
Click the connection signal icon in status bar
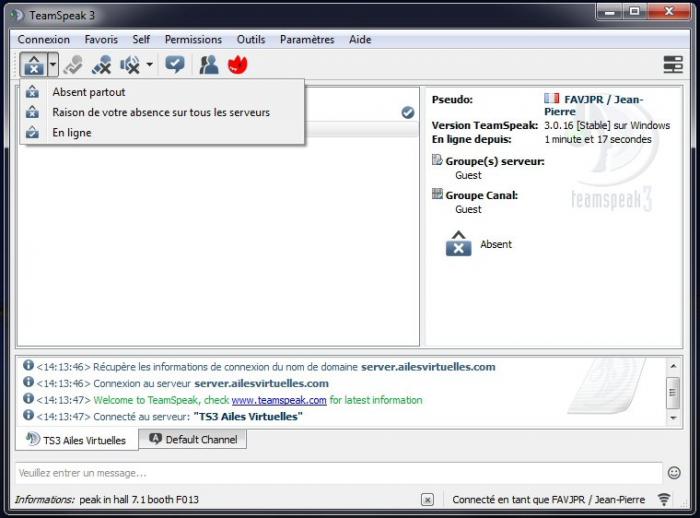click(x=664, y=499)
